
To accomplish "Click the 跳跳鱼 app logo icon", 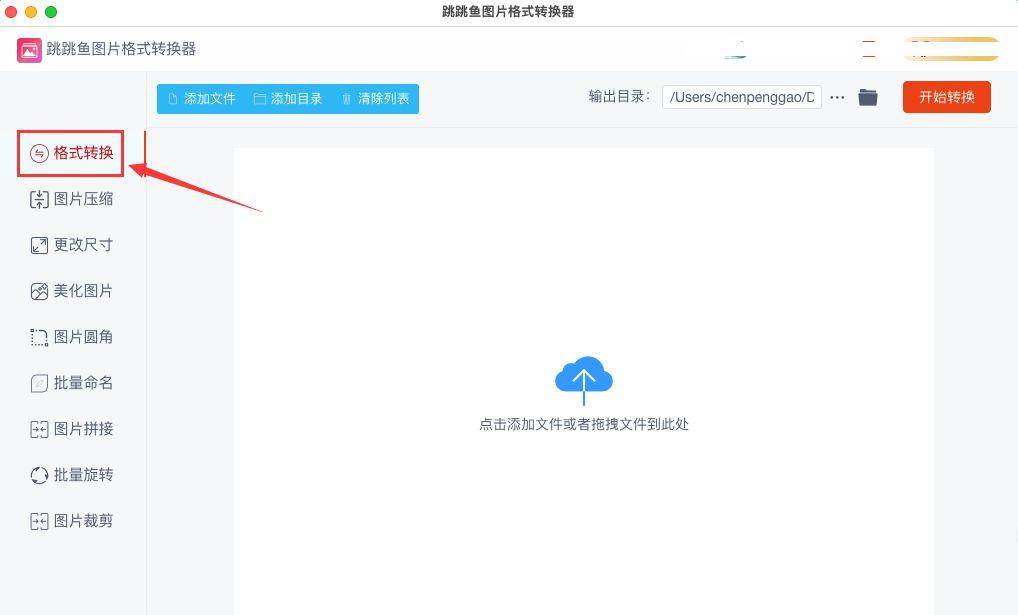I will tap(29, 49).
